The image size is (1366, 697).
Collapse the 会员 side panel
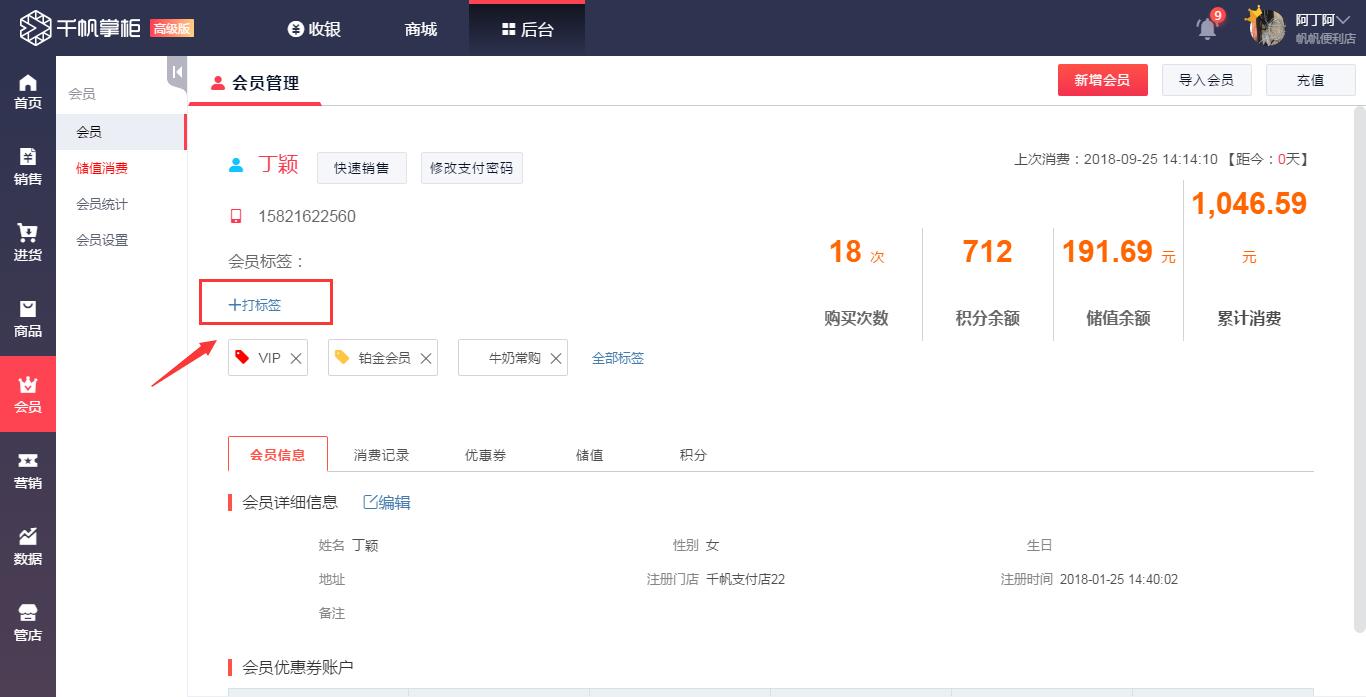tap(175, 72)
